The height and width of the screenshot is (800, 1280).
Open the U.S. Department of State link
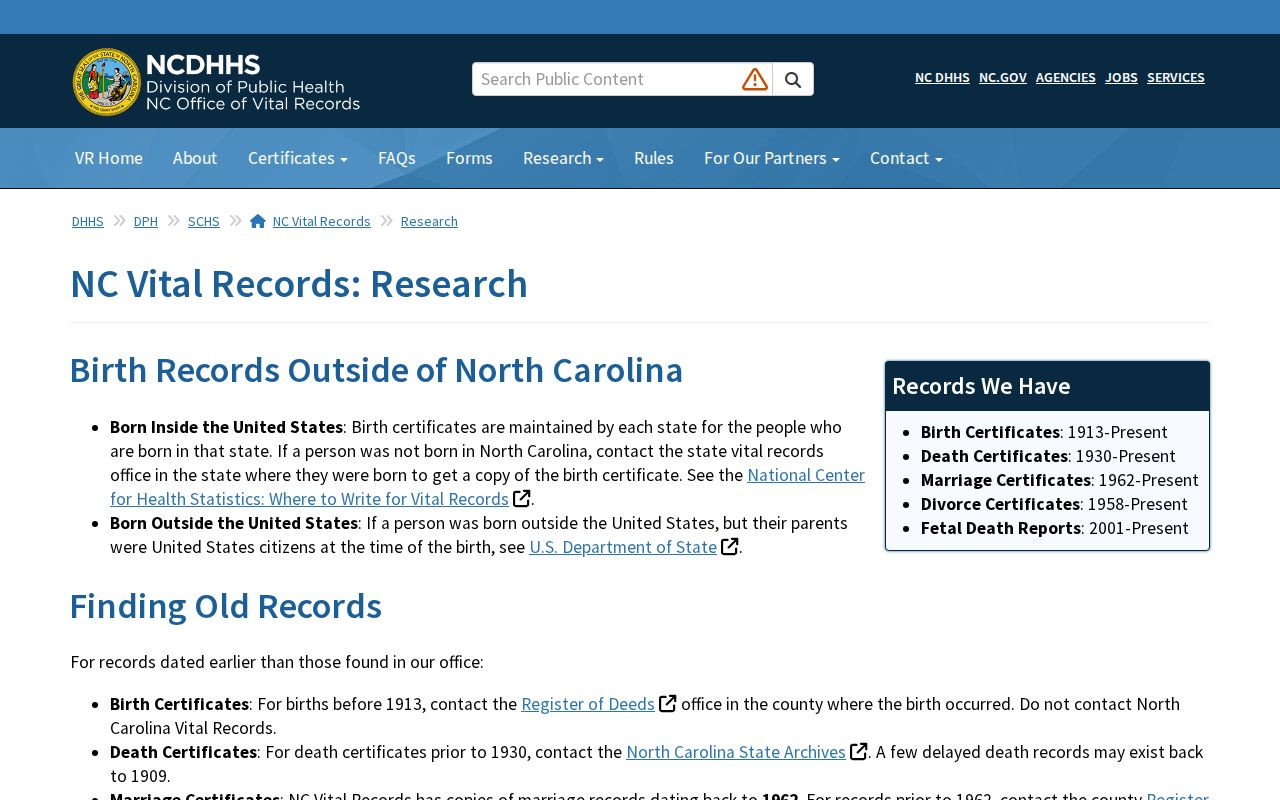point(623,547)
